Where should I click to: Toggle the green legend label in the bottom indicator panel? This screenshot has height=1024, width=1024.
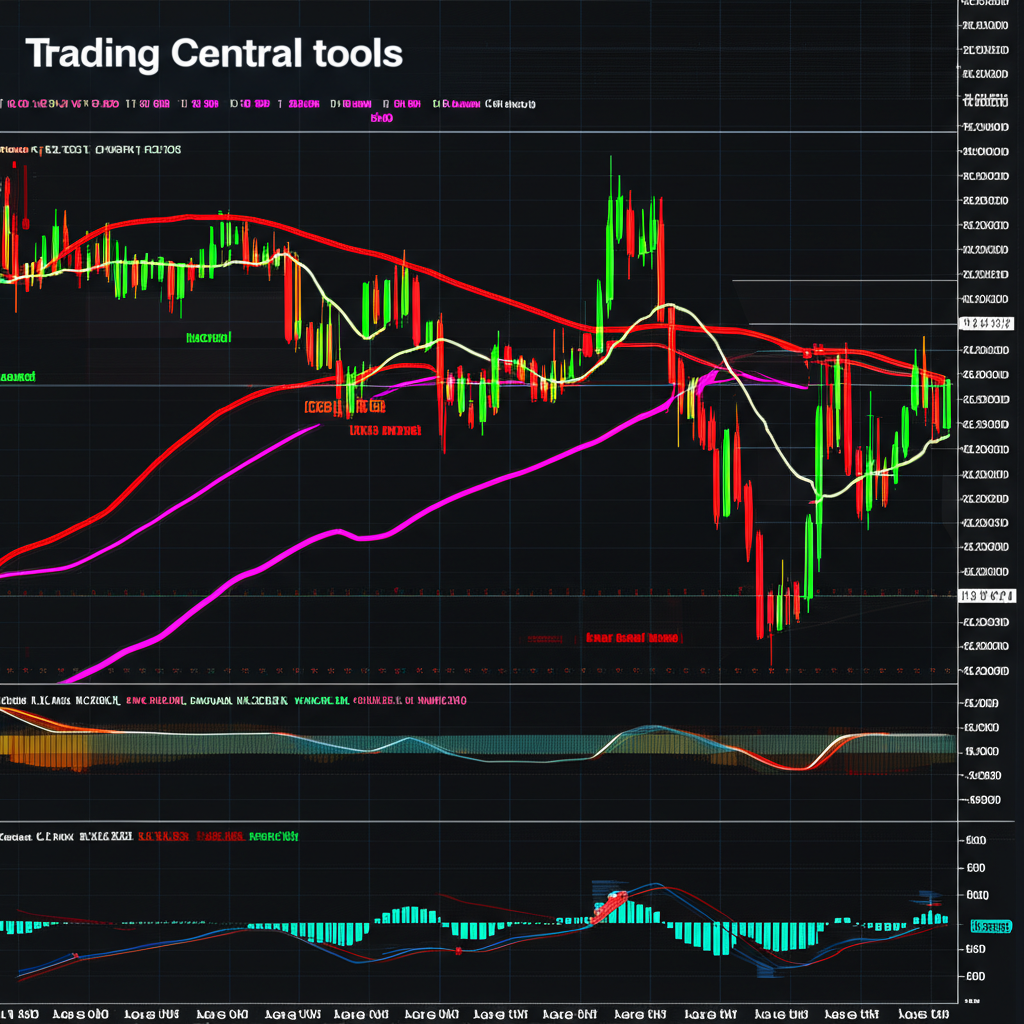(273, 835)
